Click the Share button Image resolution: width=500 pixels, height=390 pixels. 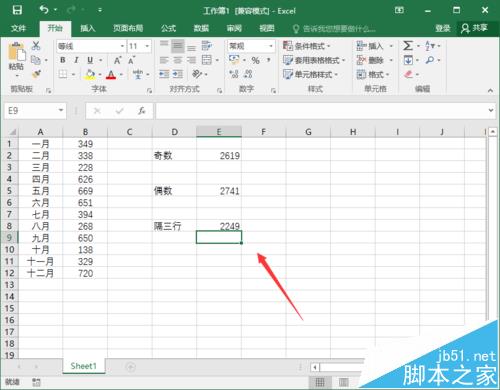click(475, 28)
